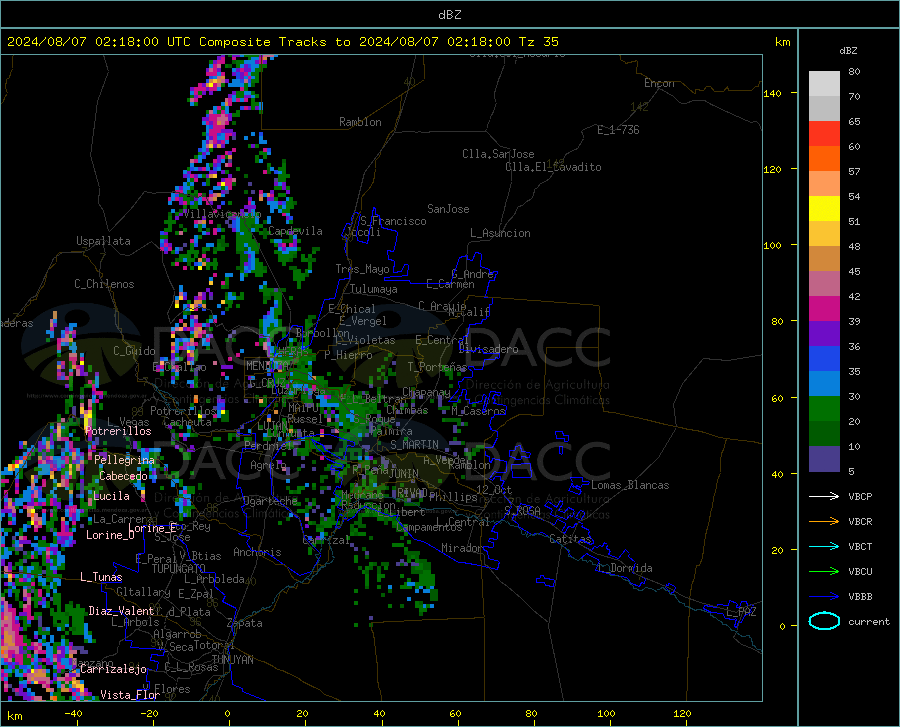
Task: Click the purple 36-39 dBZ swatch
Action: point(824,334)
